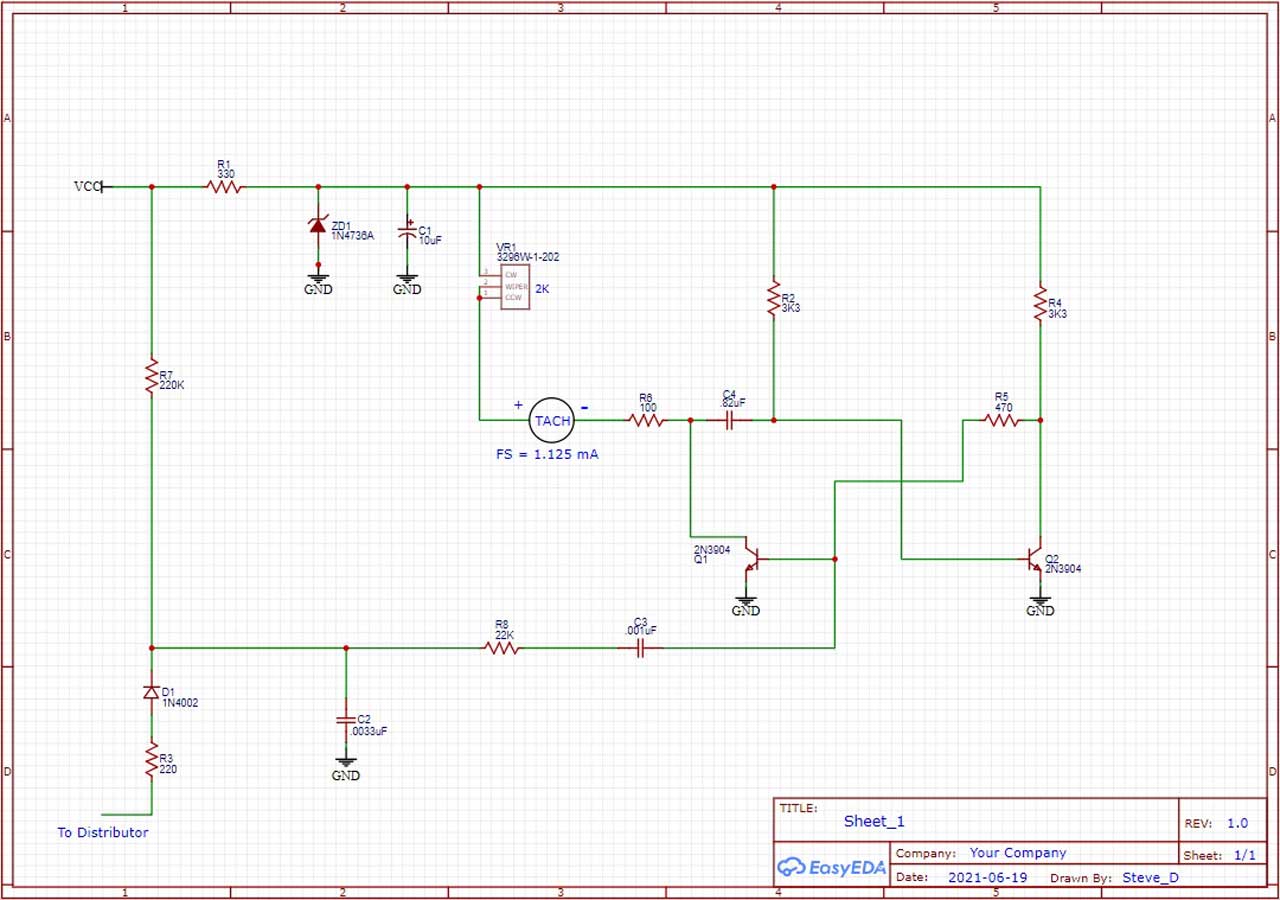
Task: Click the '1N4736A' part value text
Action: (353, 235)
